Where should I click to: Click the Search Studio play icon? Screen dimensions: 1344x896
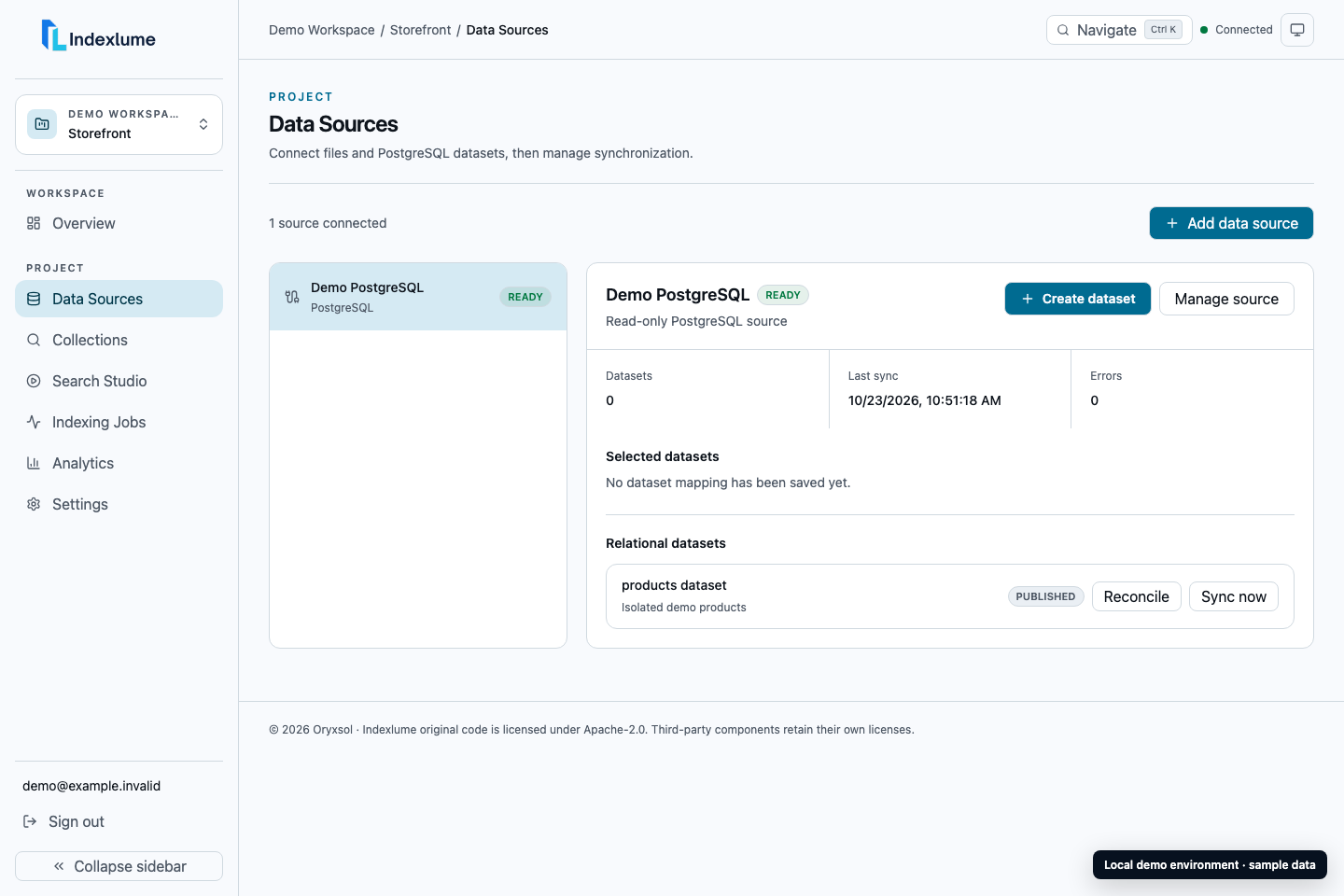[x=34, y=381]
